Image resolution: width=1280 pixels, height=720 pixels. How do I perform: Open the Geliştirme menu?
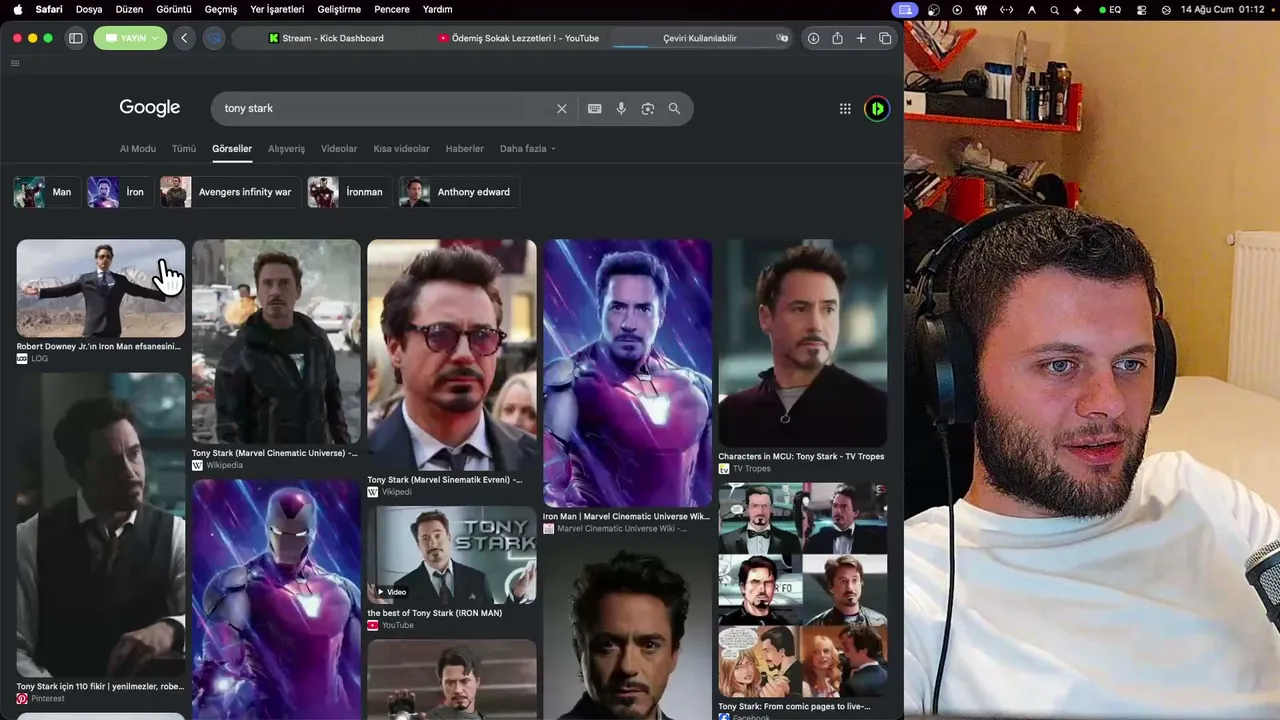[338, 9]
